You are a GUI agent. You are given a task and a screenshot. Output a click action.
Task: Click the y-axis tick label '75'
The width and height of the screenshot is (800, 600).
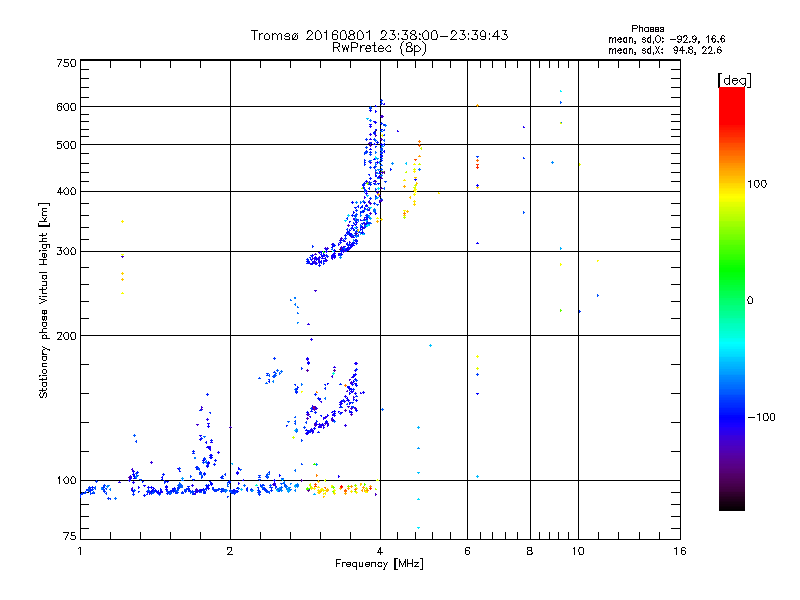pos(70,536)
